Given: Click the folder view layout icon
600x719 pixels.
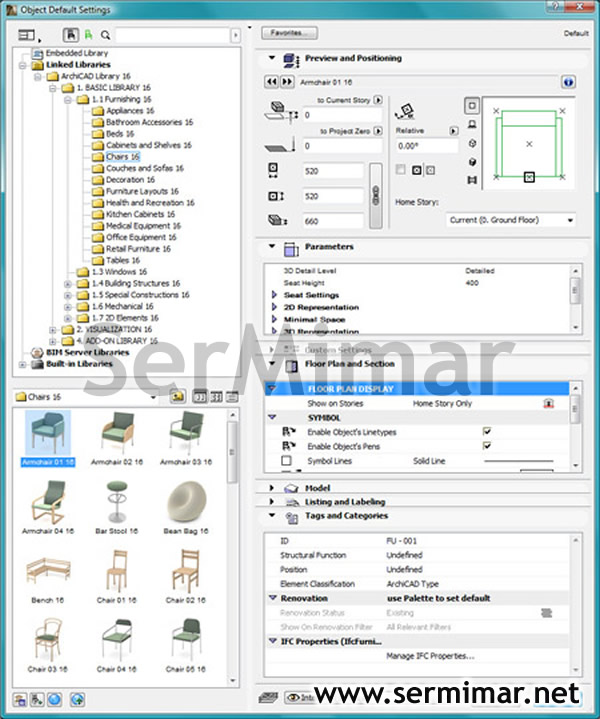Looking at the screenshot, I should [28, 35].
